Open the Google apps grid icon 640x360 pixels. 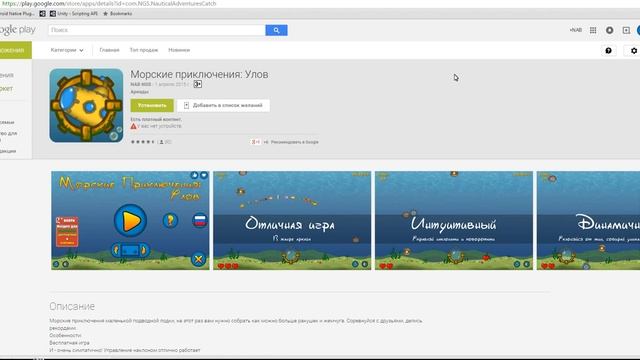[593, 30]
